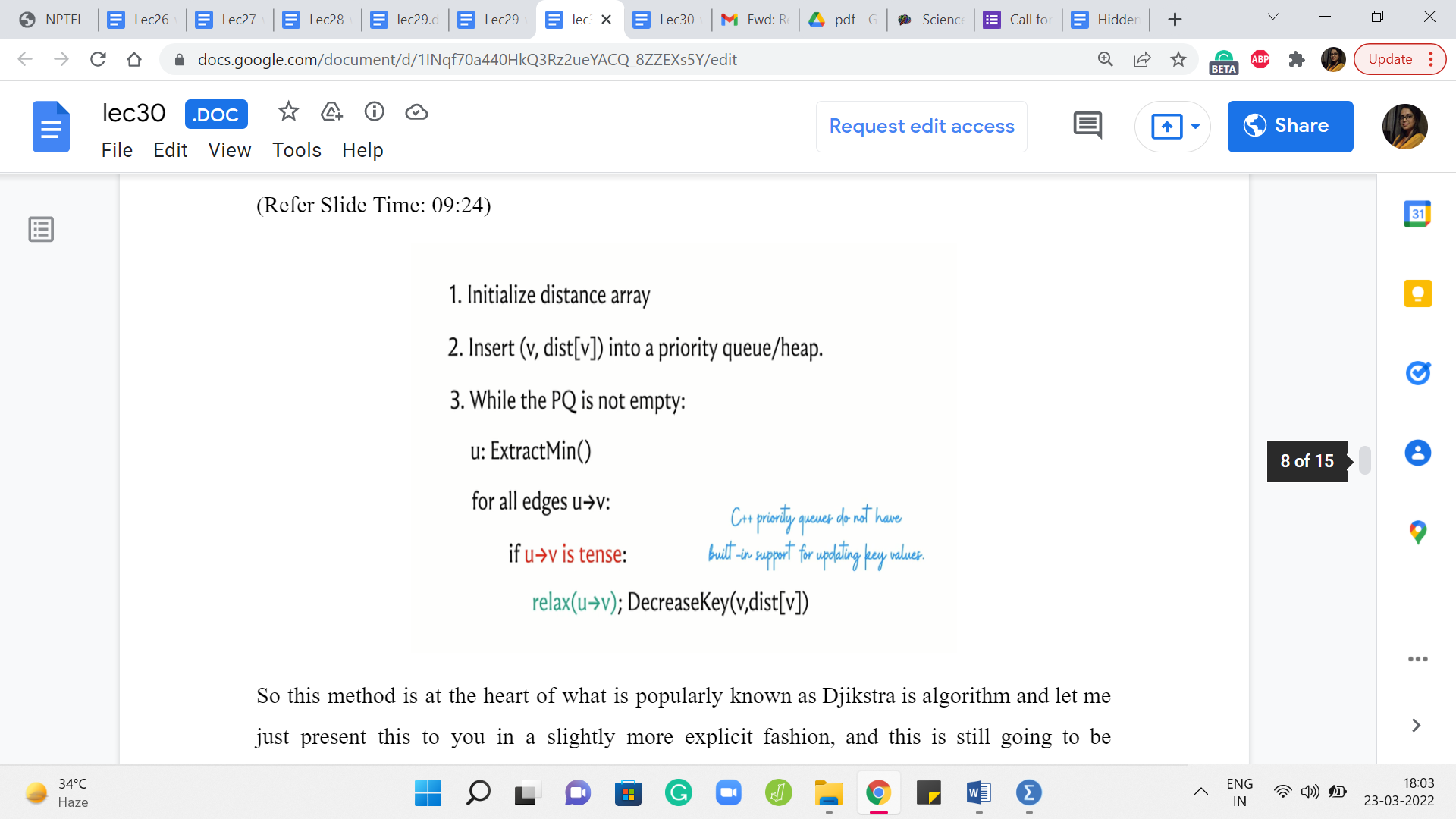Click the Request edit access button
The image size is (1456, 819).
pos(921,127)
